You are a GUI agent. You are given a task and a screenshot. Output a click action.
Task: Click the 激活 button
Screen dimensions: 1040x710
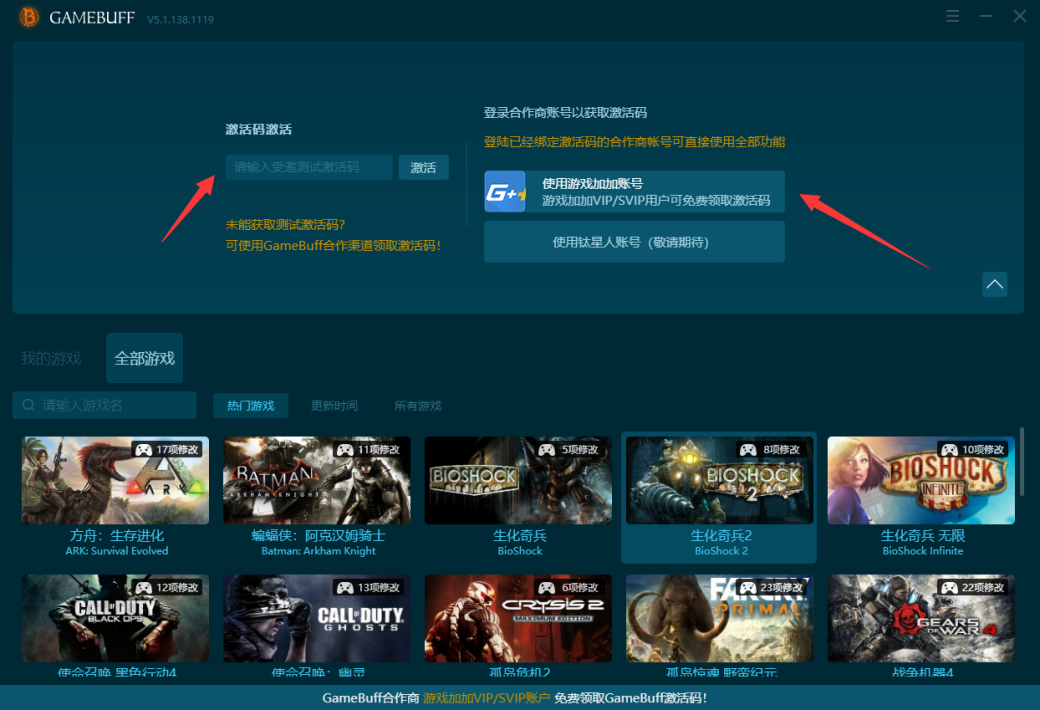point(423,167)
